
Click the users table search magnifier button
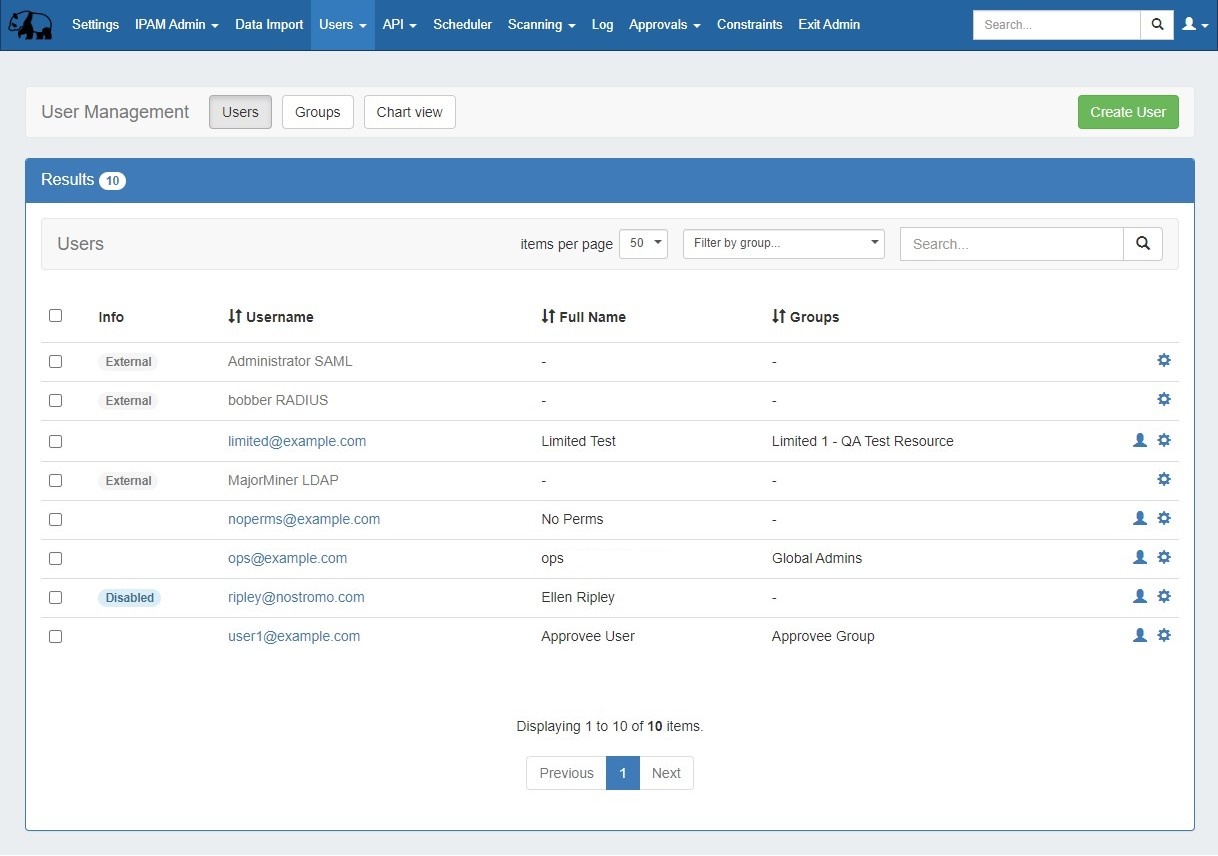[1143, 244]
